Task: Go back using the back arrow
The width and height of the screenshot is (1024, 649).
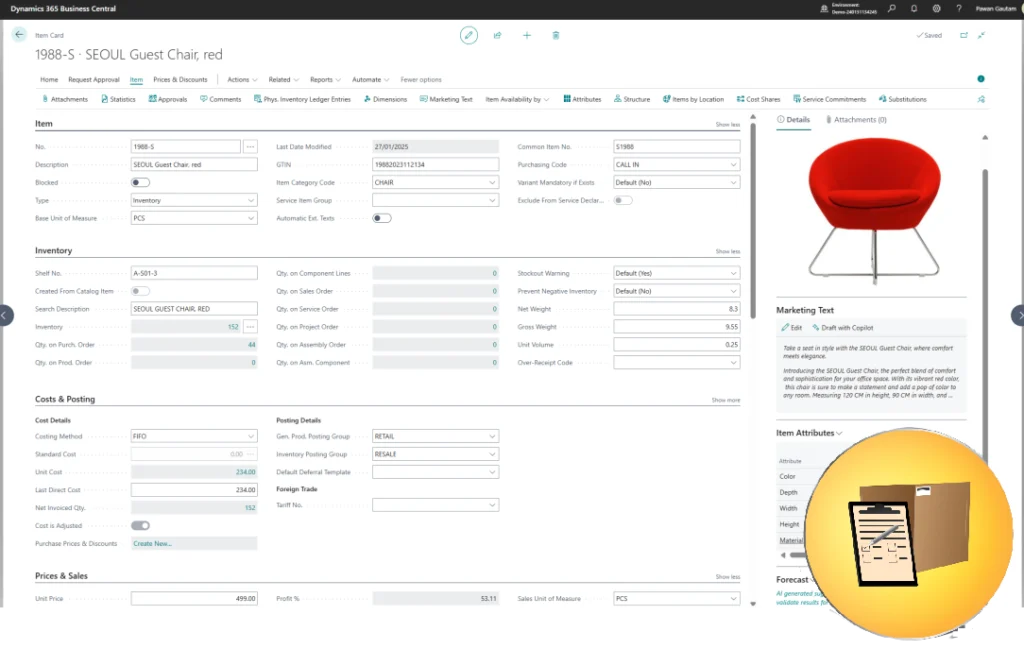Action: [x=19, y=35]
